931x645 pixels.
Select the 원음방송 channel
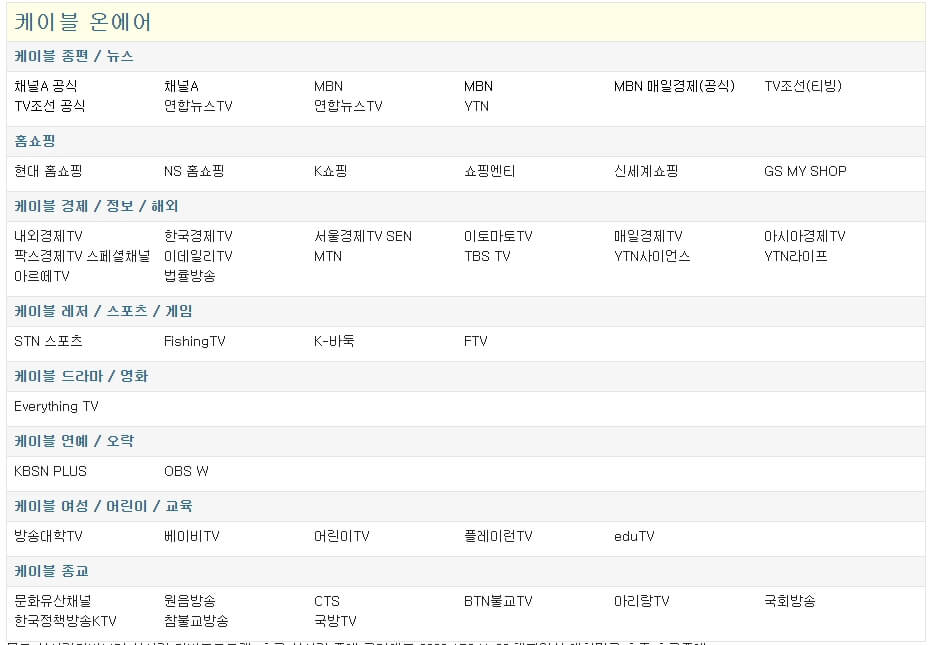(189, 601)
